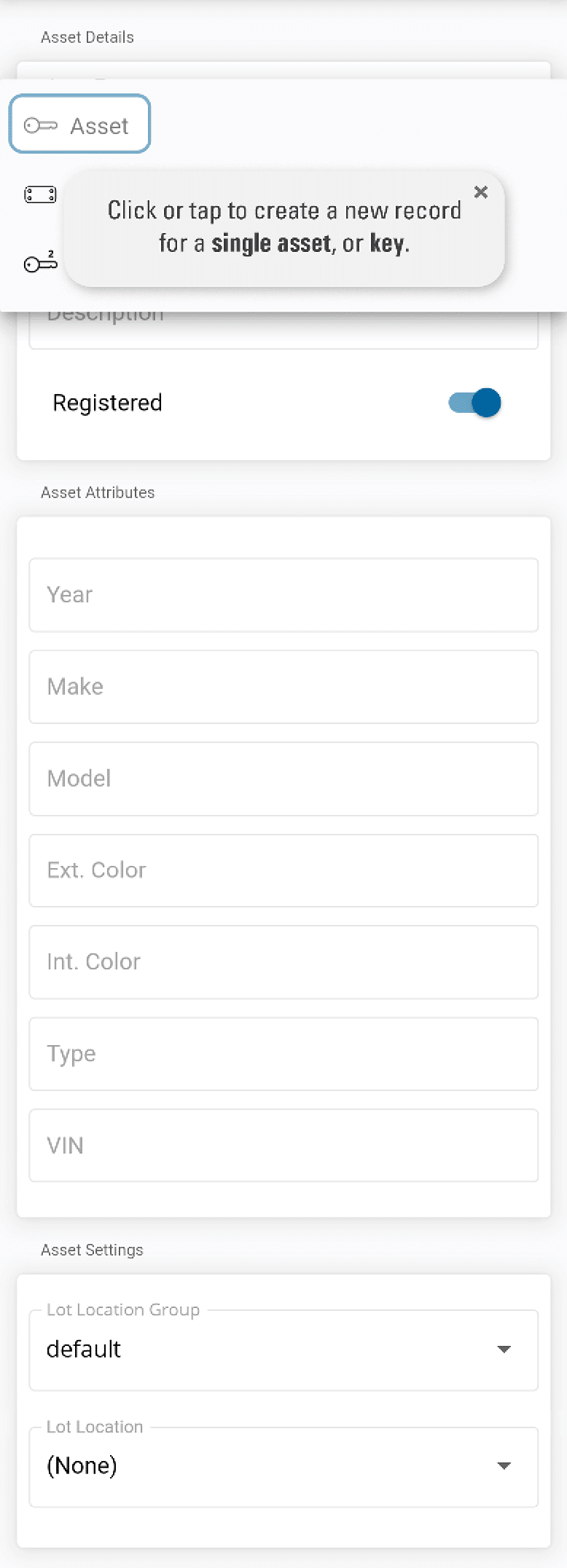Turn off the Registered toggle
This screenshot has height=1568, width=567.
point(475,403)
